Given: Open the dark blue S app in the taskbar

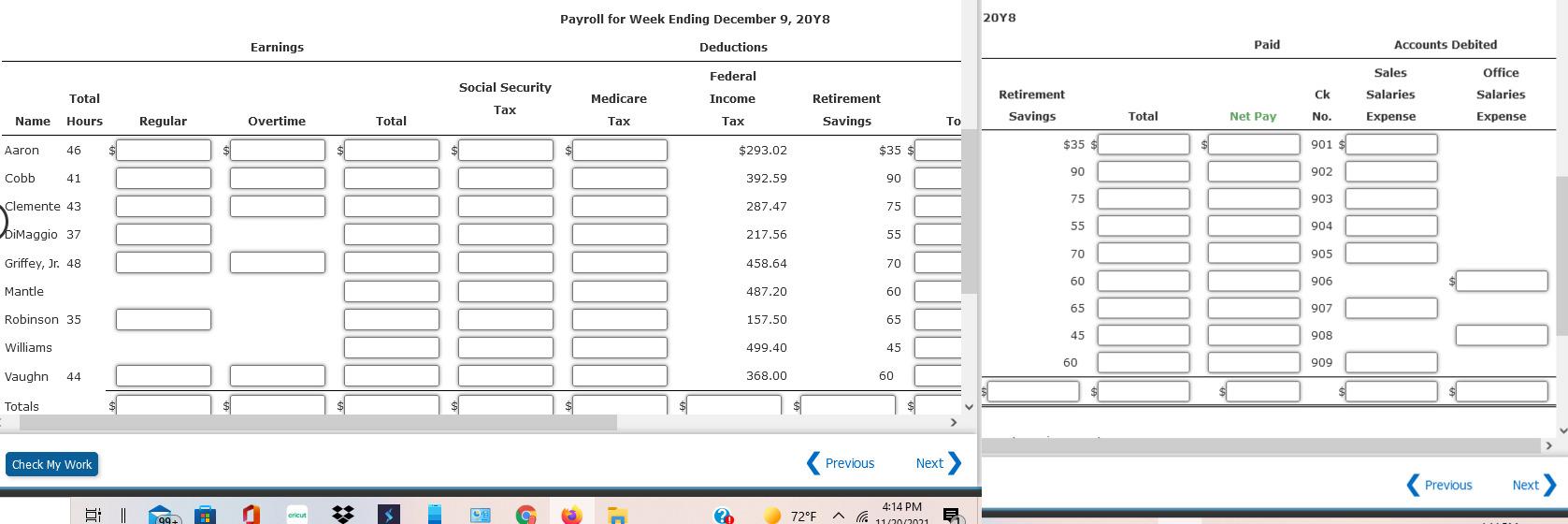Looking at the screenshot, I should click(389, 515).
